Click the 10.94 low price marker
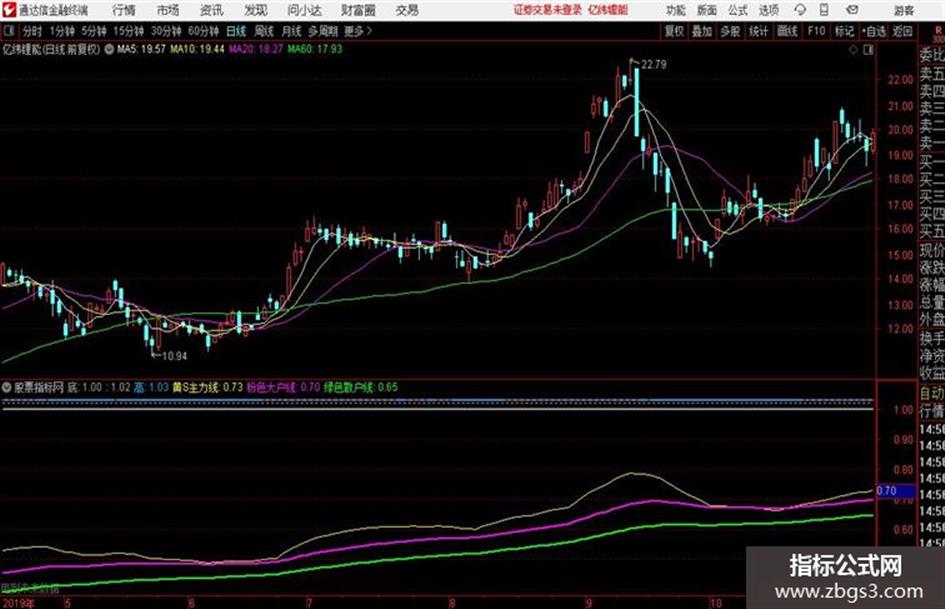The width and height of the screenshot is (945, 609). 174,356
